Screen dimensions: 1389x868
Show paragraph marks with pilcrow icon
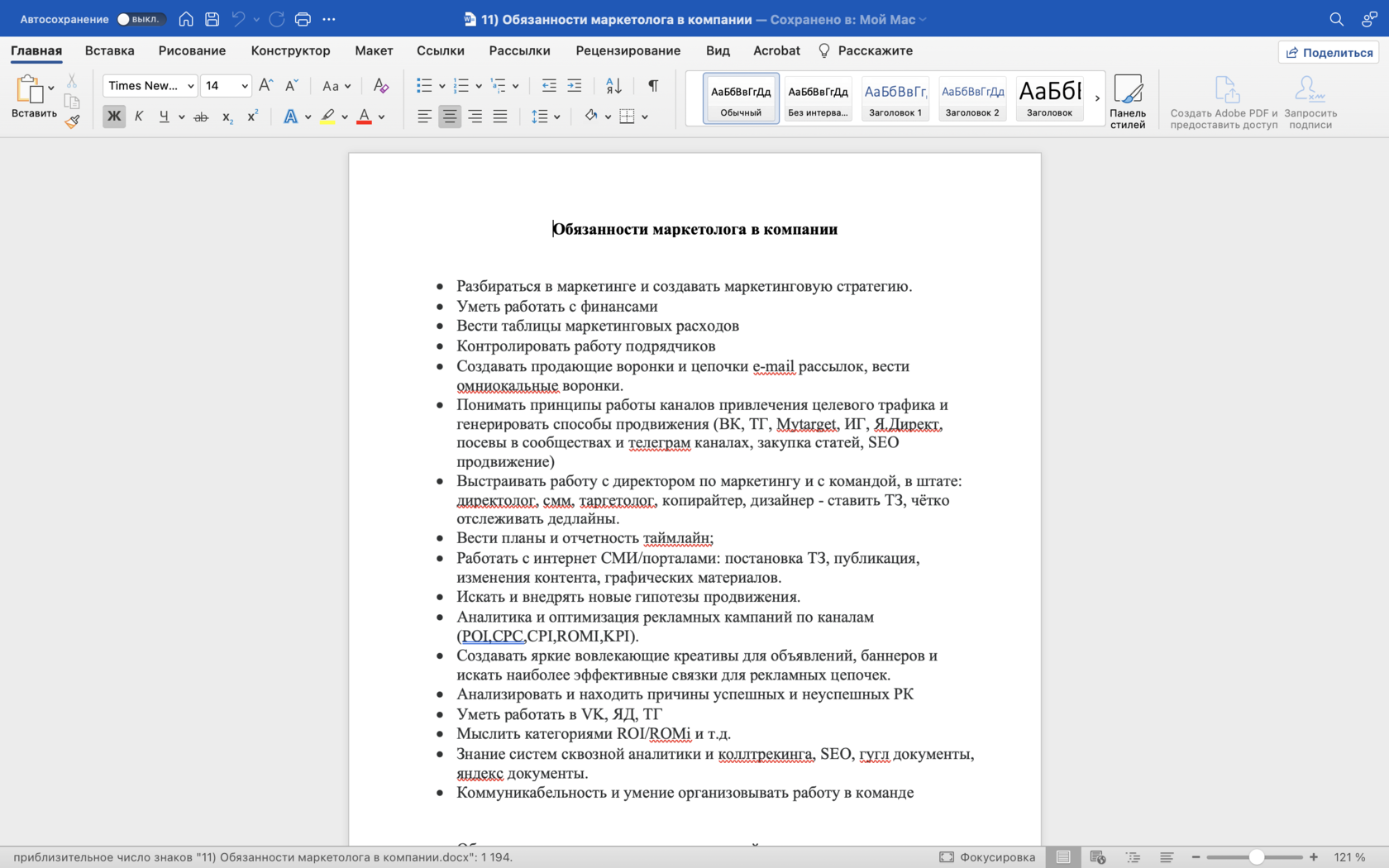653,86
